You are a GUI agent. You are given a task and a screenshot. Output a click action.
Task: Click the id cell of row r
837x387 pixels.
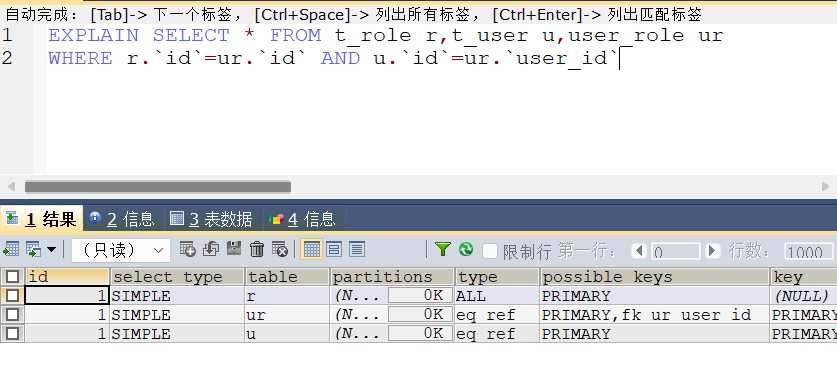(x=67, y=296)
